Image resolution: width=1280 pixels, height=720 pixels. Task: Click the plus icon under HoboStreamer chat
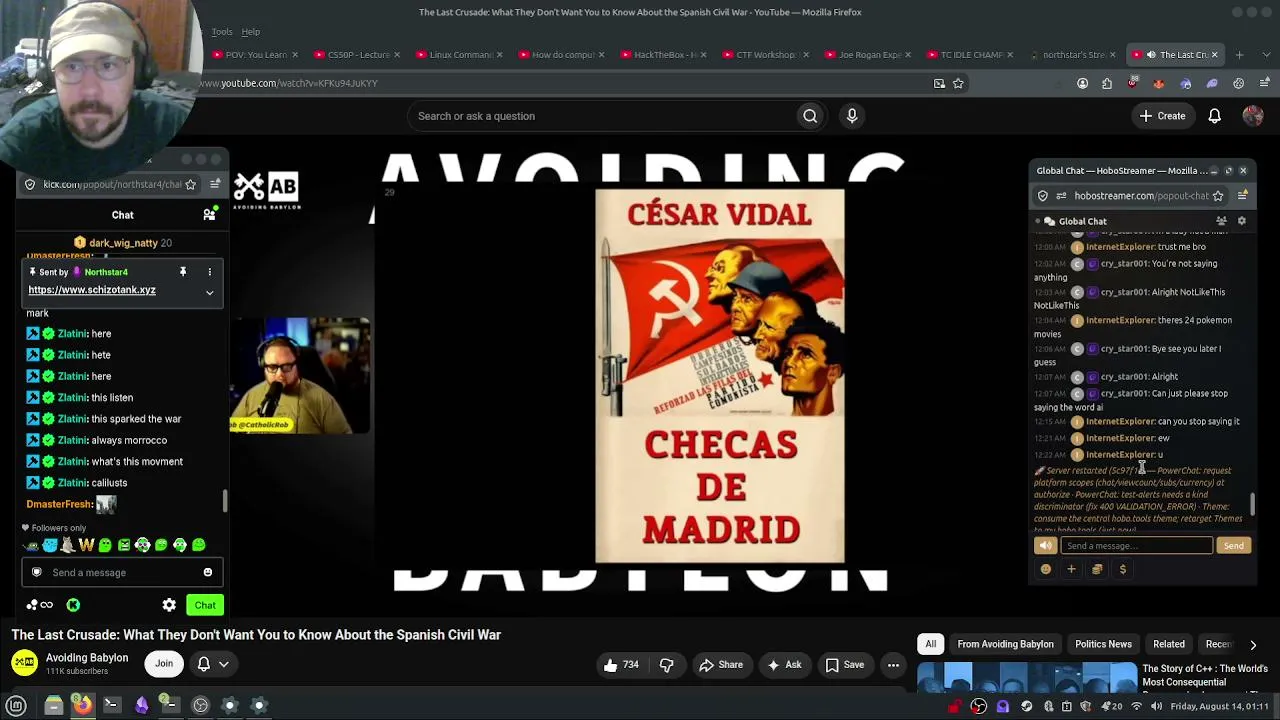tap(1071, 569)
